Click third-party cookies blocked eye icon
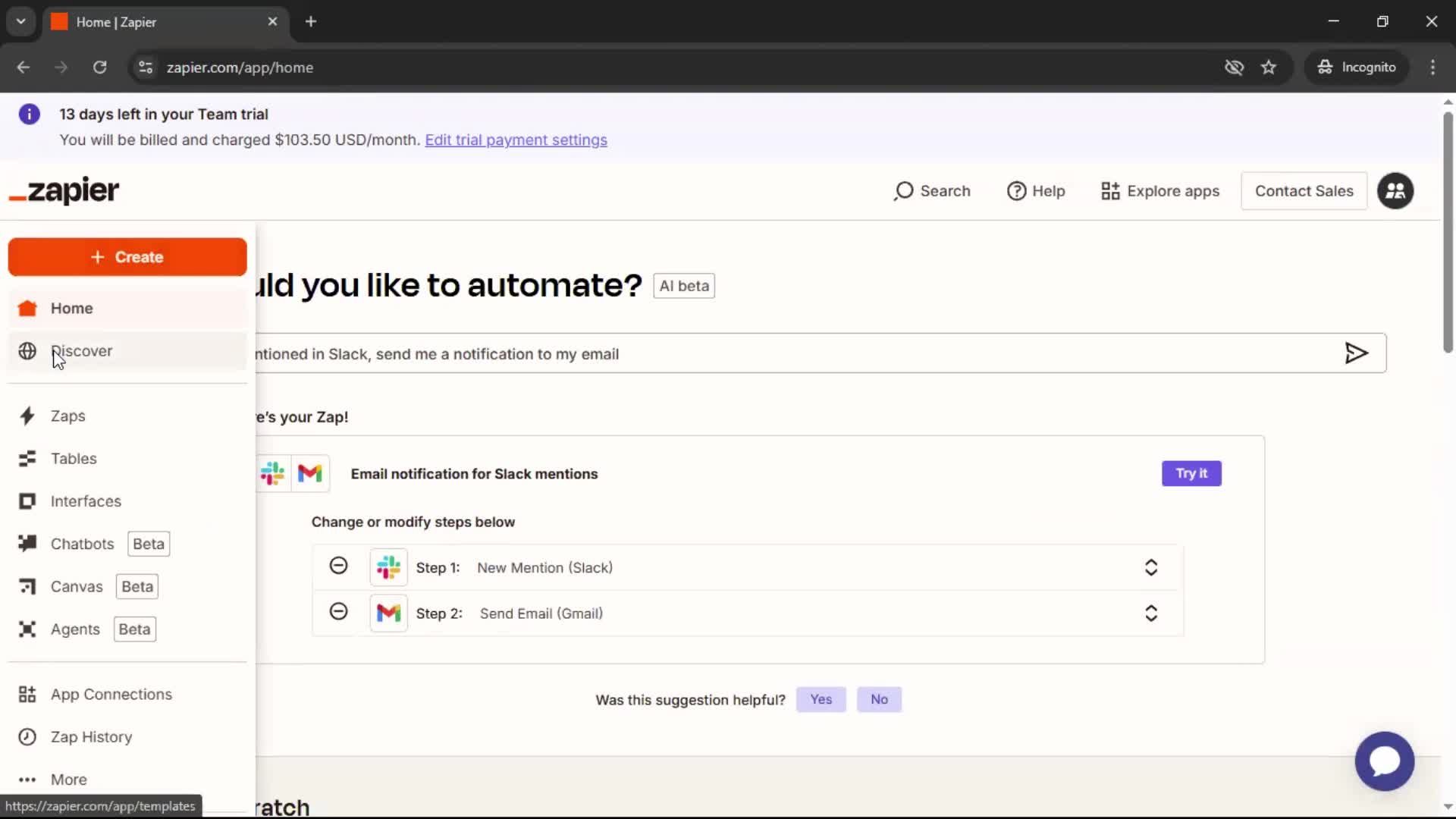 [1234, 67]
